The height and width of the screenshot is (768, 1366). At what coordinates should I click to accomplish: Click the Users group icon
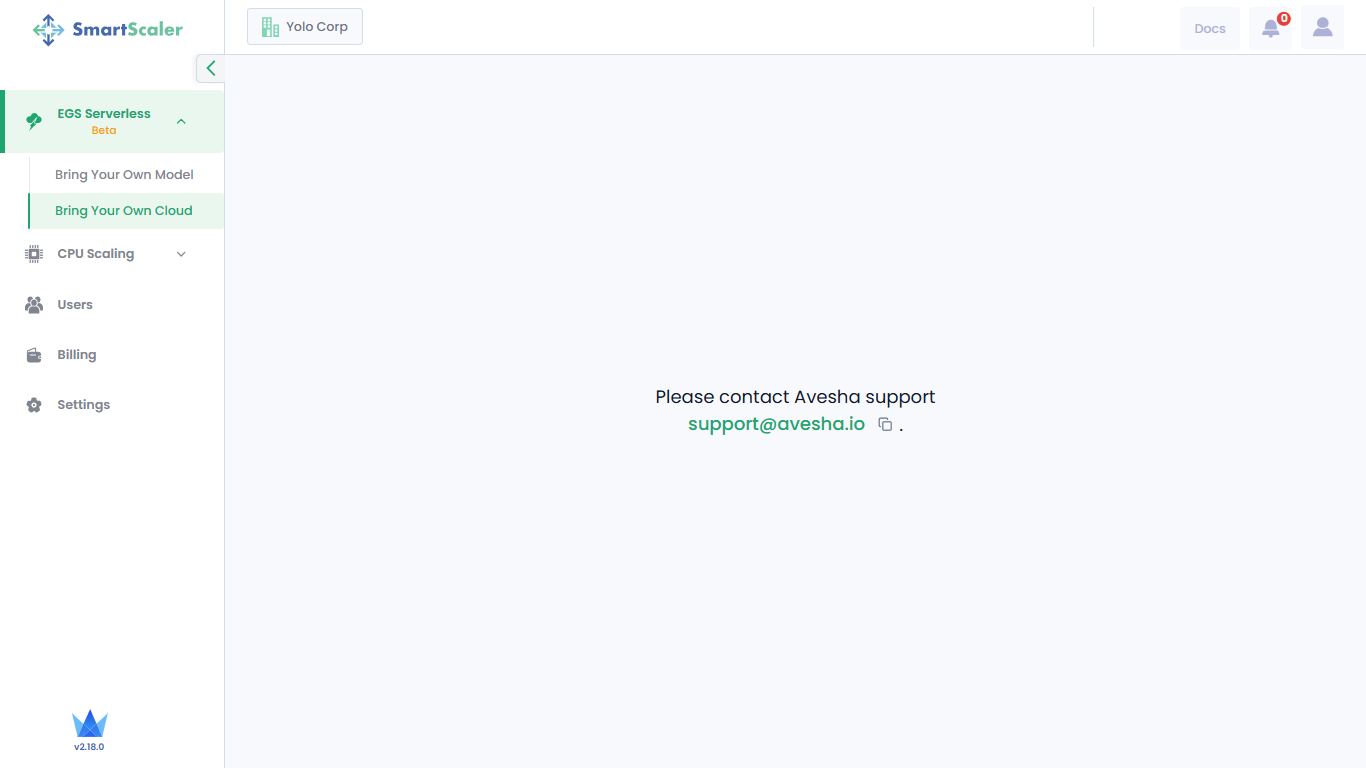[x=34, y=305]
